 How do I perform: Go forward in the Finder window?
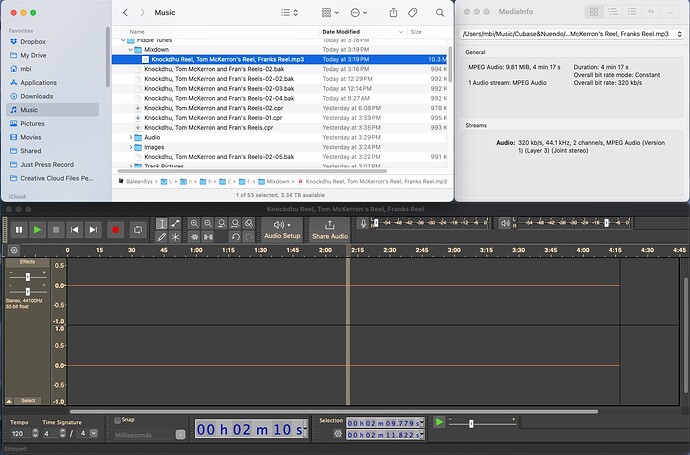click(x=142, y=13)
